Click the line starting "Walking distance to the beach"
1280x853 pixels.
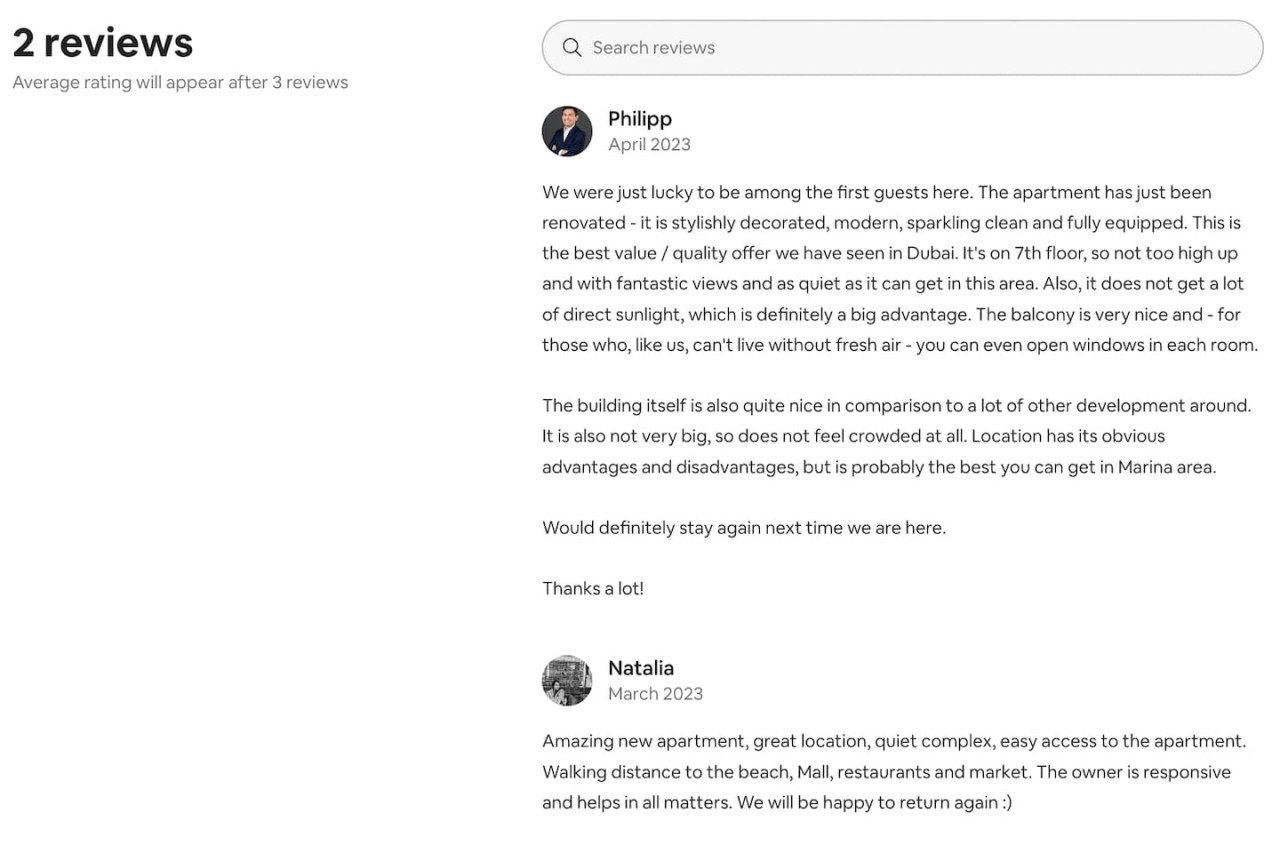(x=886, y=772)
